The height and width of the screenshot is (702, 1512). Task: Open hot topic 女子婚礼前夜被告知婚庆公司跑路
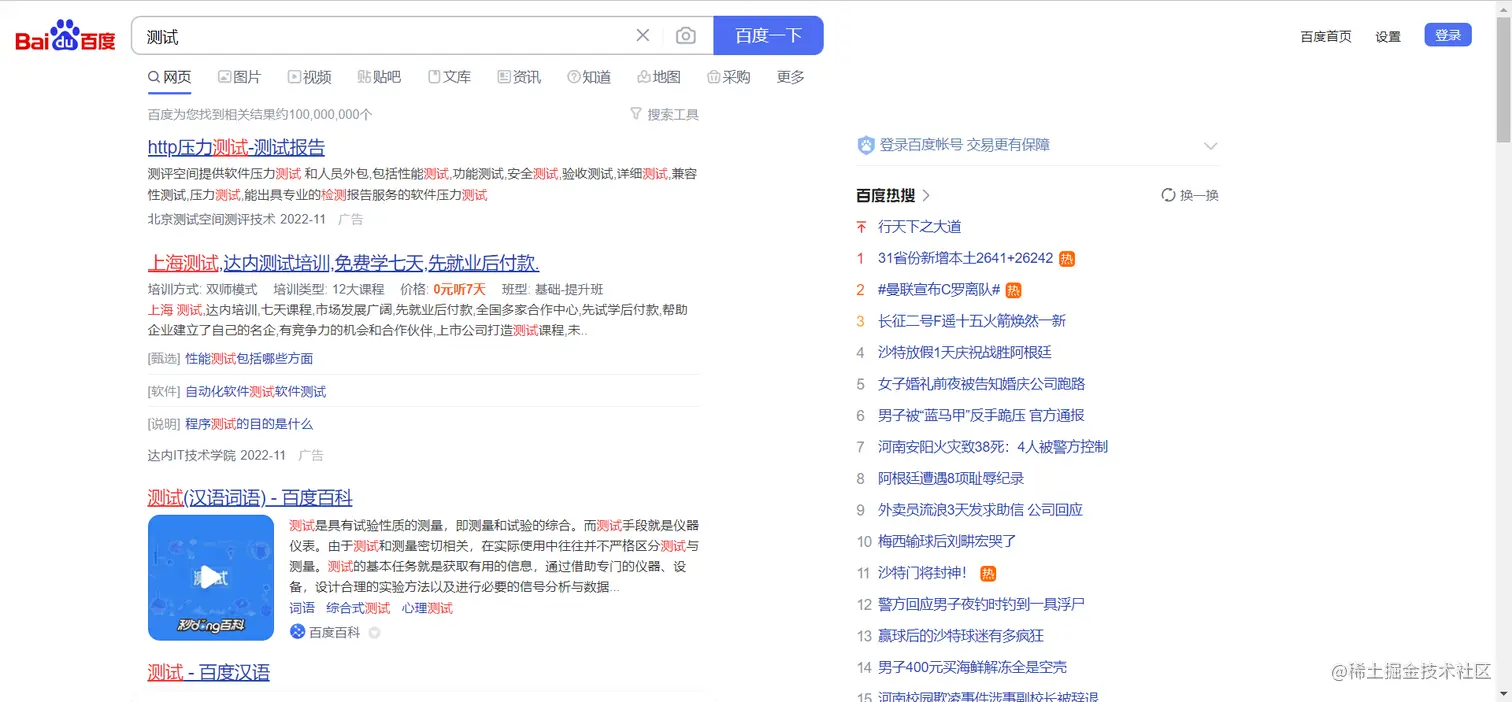982,384
